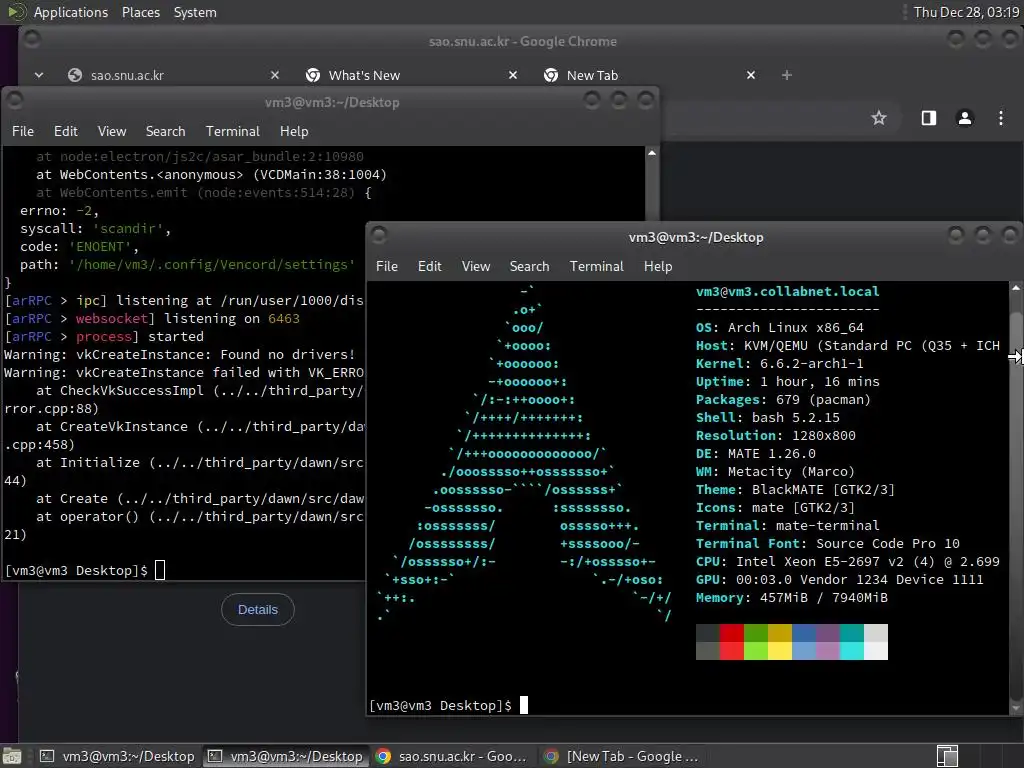The height and width of the screenshot is (768, 1024).
Task: Close the What's New tab
Action: coord(513,75)
